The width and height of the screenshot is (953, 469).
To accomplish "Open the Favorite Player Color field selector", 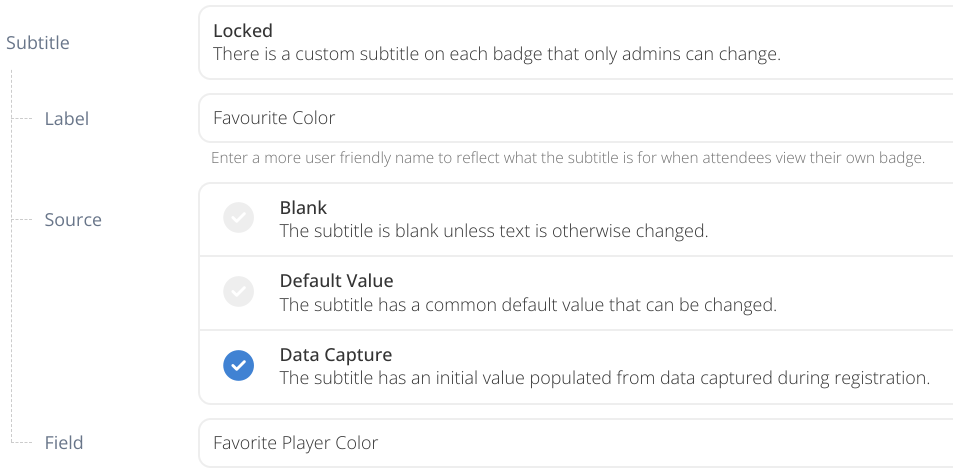I will (575, 442).
